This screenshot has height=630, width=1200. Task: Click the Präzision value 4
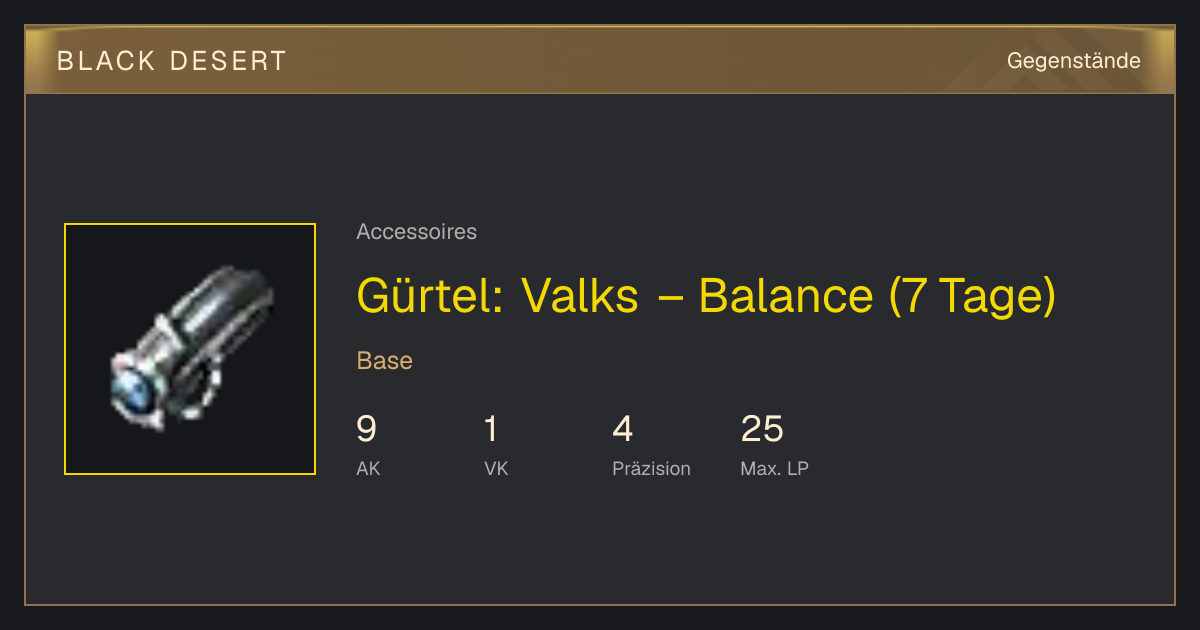pyautogui.click(x=622, y=429)
